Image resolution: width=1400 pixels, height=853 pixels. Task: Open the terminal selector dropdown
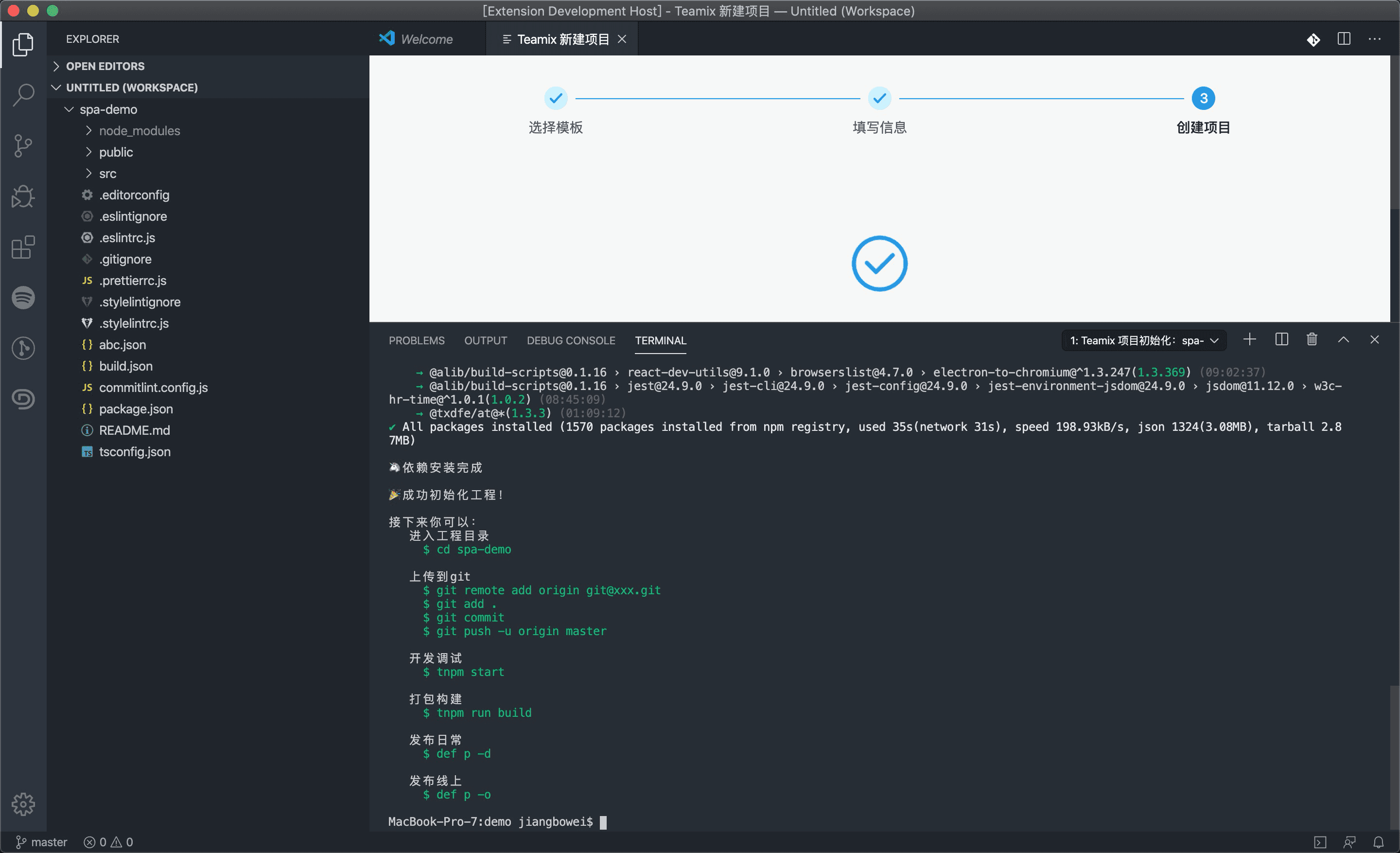click(1144, 340)
